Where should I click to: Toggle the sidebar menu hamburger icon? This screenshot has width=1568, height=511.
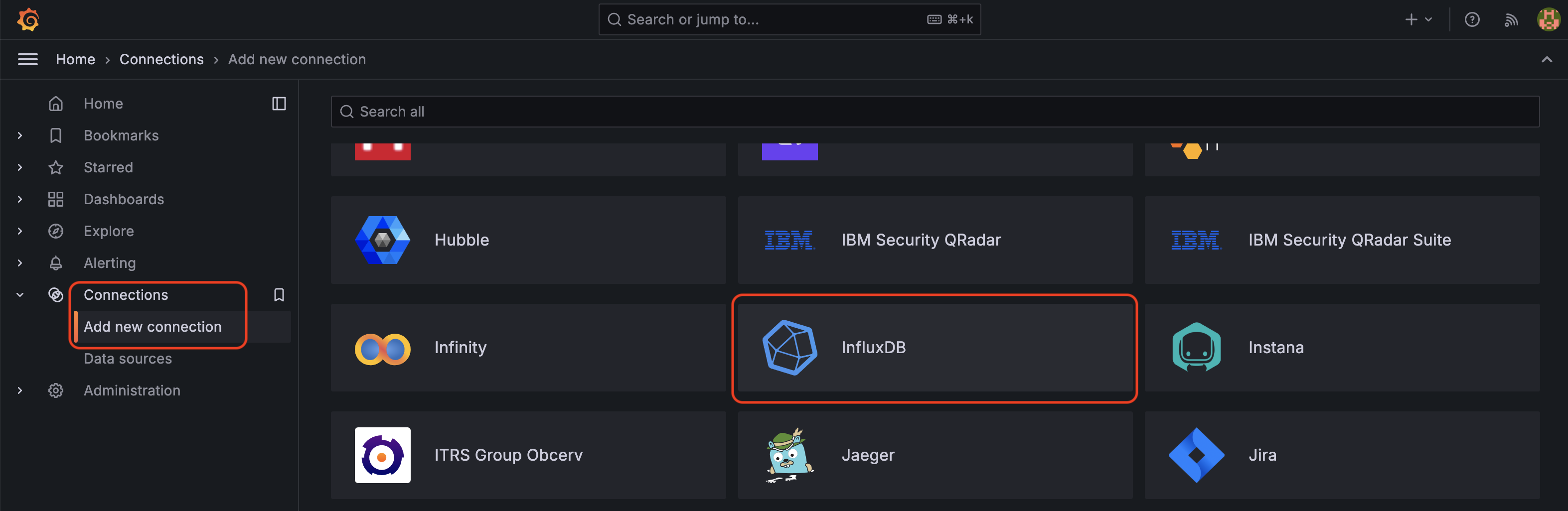tap(27, 59)
